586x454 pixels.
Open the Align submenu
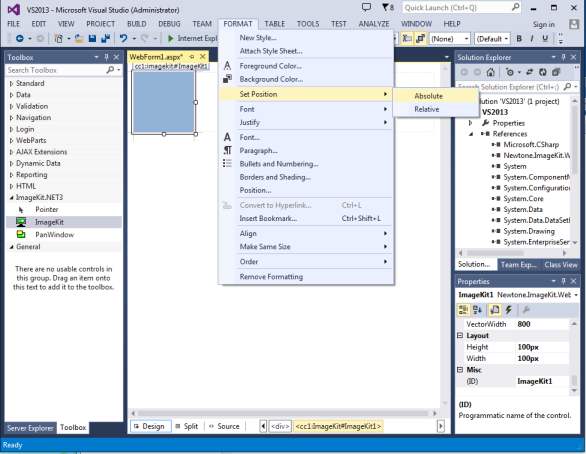[306, 234]
